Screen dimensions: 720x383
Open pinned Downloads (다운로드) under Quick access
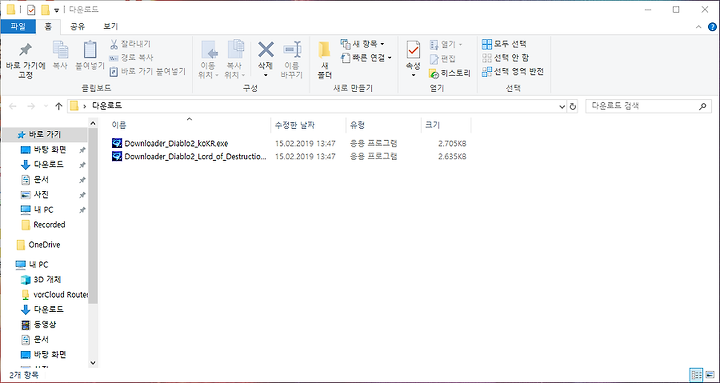(48, 164)
